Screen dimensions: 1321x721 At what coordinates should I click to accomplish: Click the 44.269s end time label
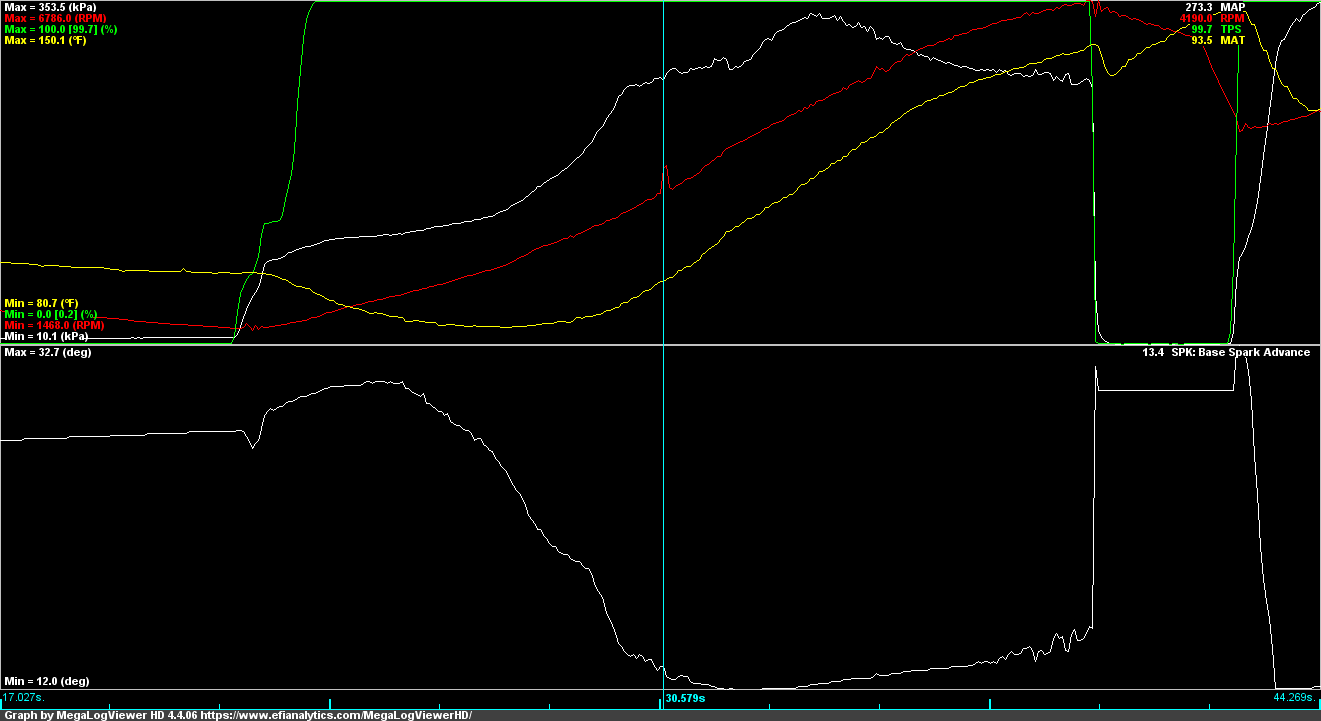click(1295, 698)
